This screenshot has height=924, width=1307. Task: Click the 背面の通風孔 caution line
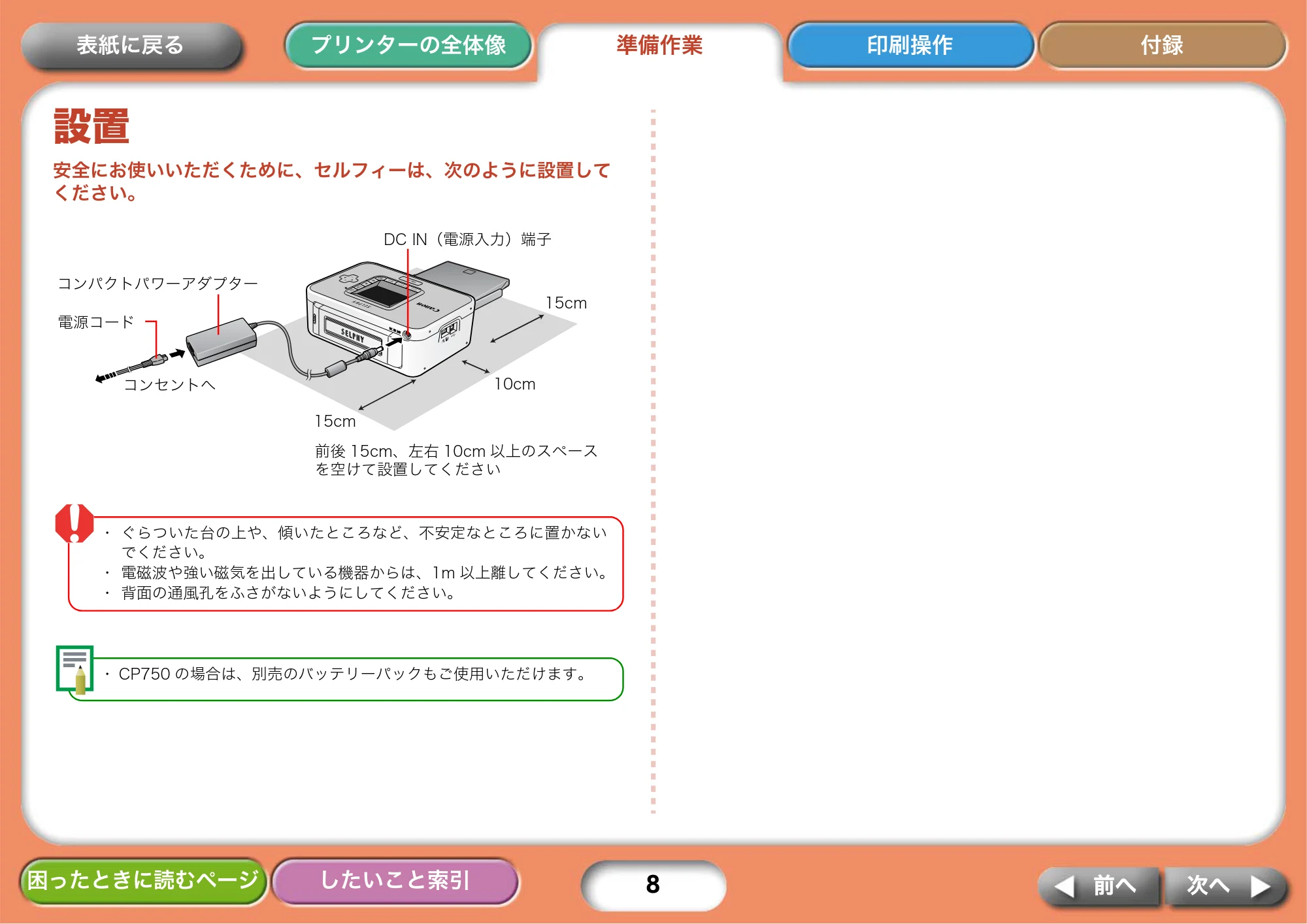coord(288,593)
